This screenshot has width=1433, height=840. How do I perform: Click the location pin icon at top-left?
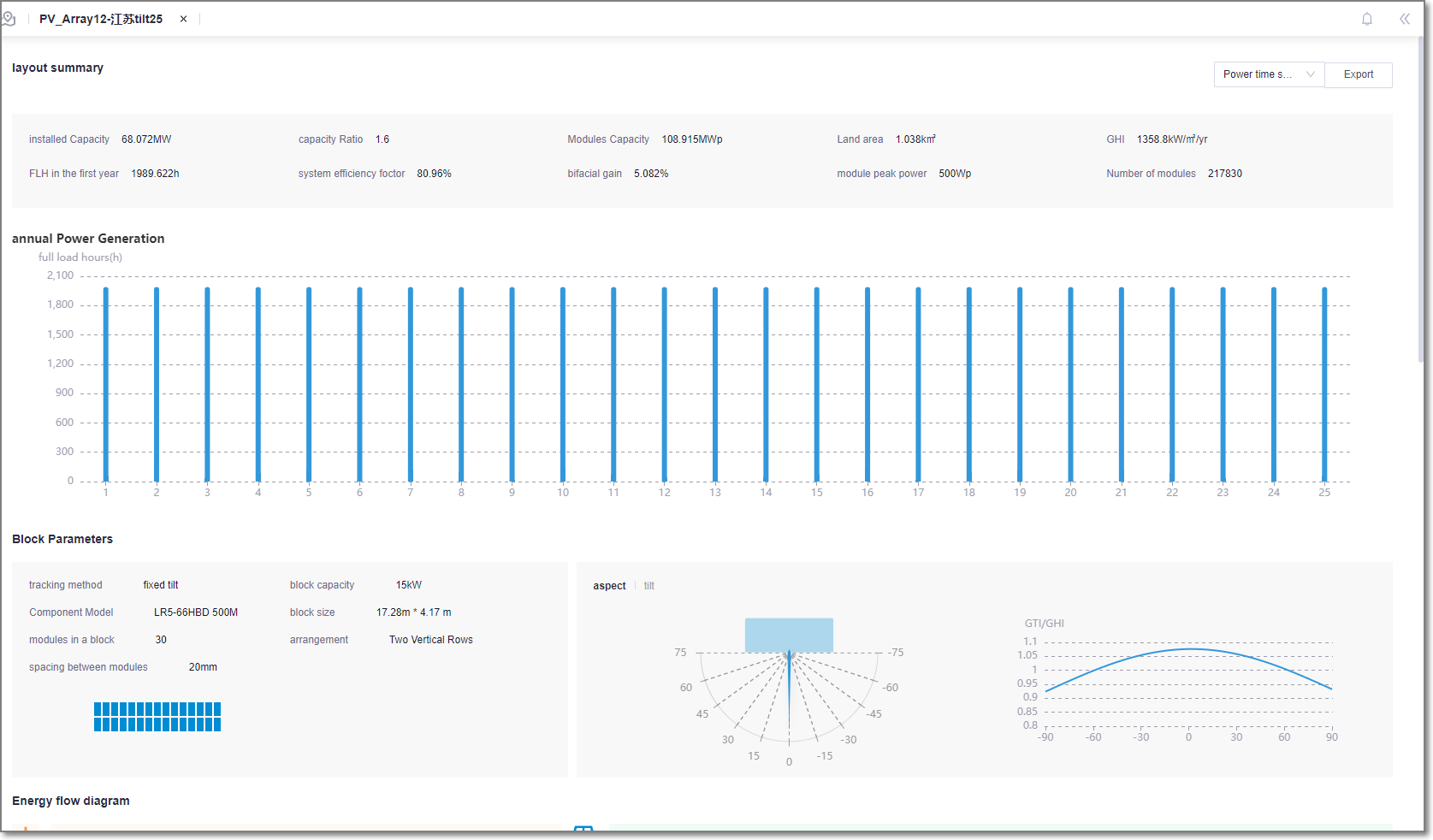(x=9, y=19)
